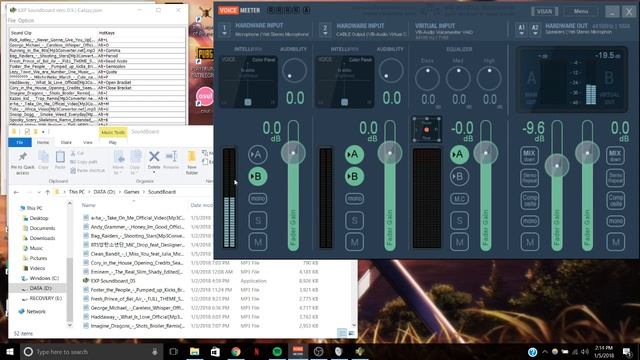Open the osu! desktop shortcut
The image size is (640, 360).
(x=205, y=99)
